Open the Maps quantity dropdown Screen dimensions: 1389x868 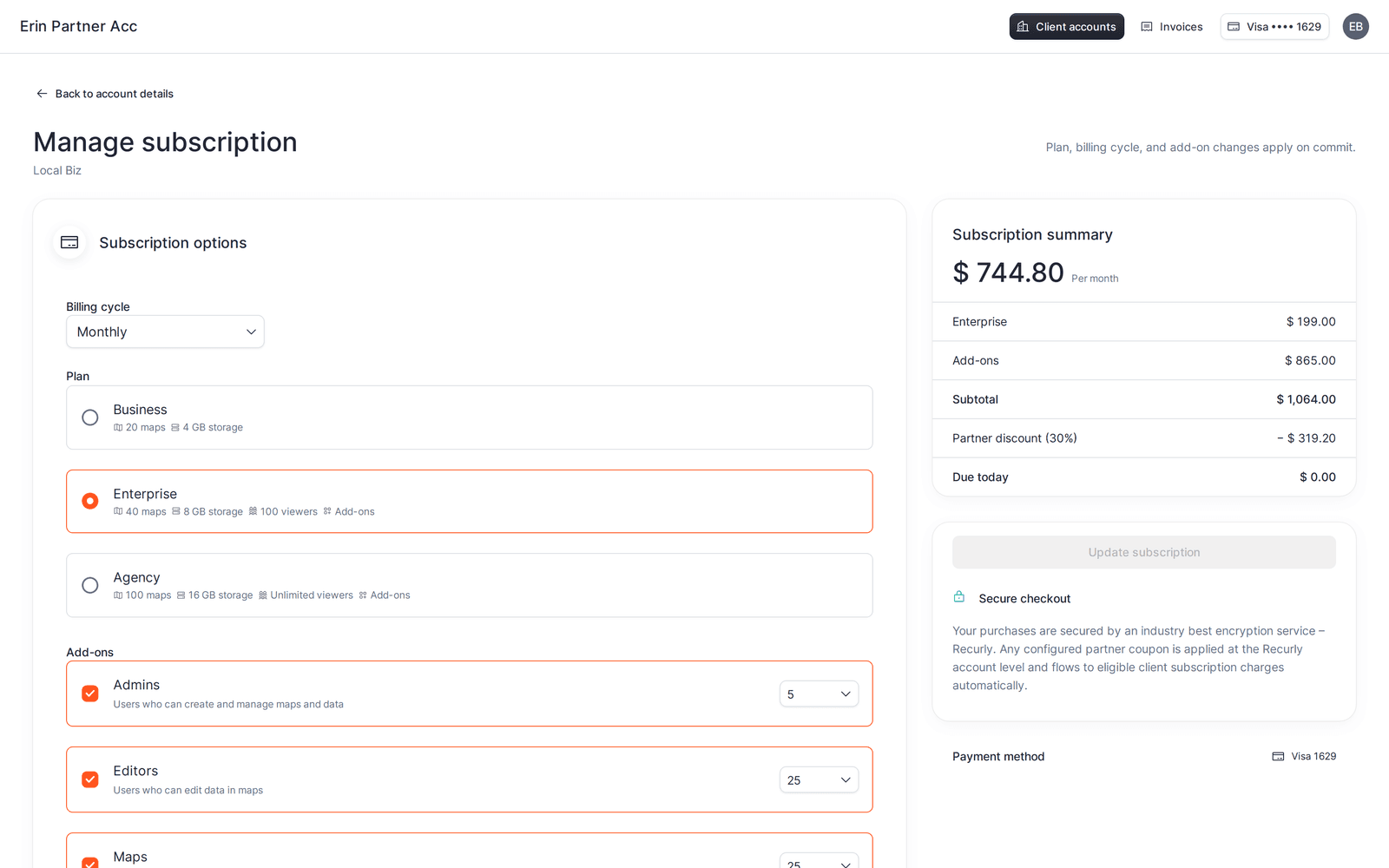(x=819, y=860)
